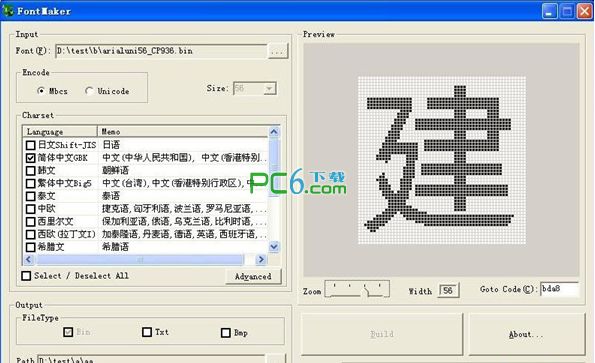The image size is (595, 363).
Task: Click the 希腊语 memo cell
Action: pyautogui.click(x=116, y=247)
